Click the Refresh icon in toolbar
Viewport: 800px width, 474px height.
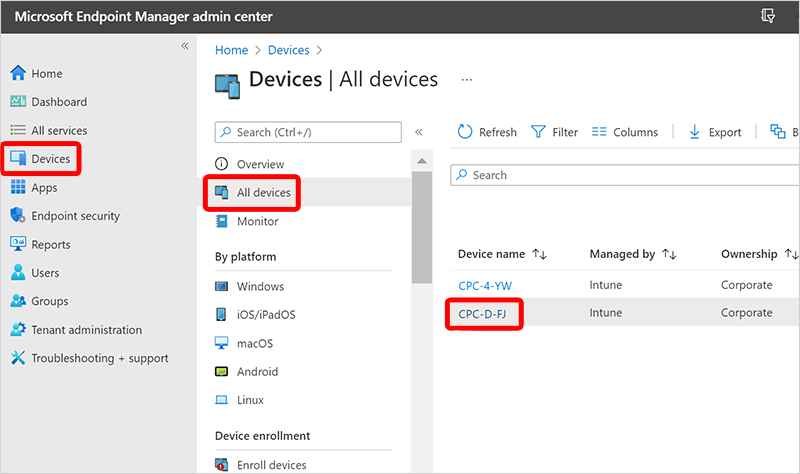(x=465, y=132)
